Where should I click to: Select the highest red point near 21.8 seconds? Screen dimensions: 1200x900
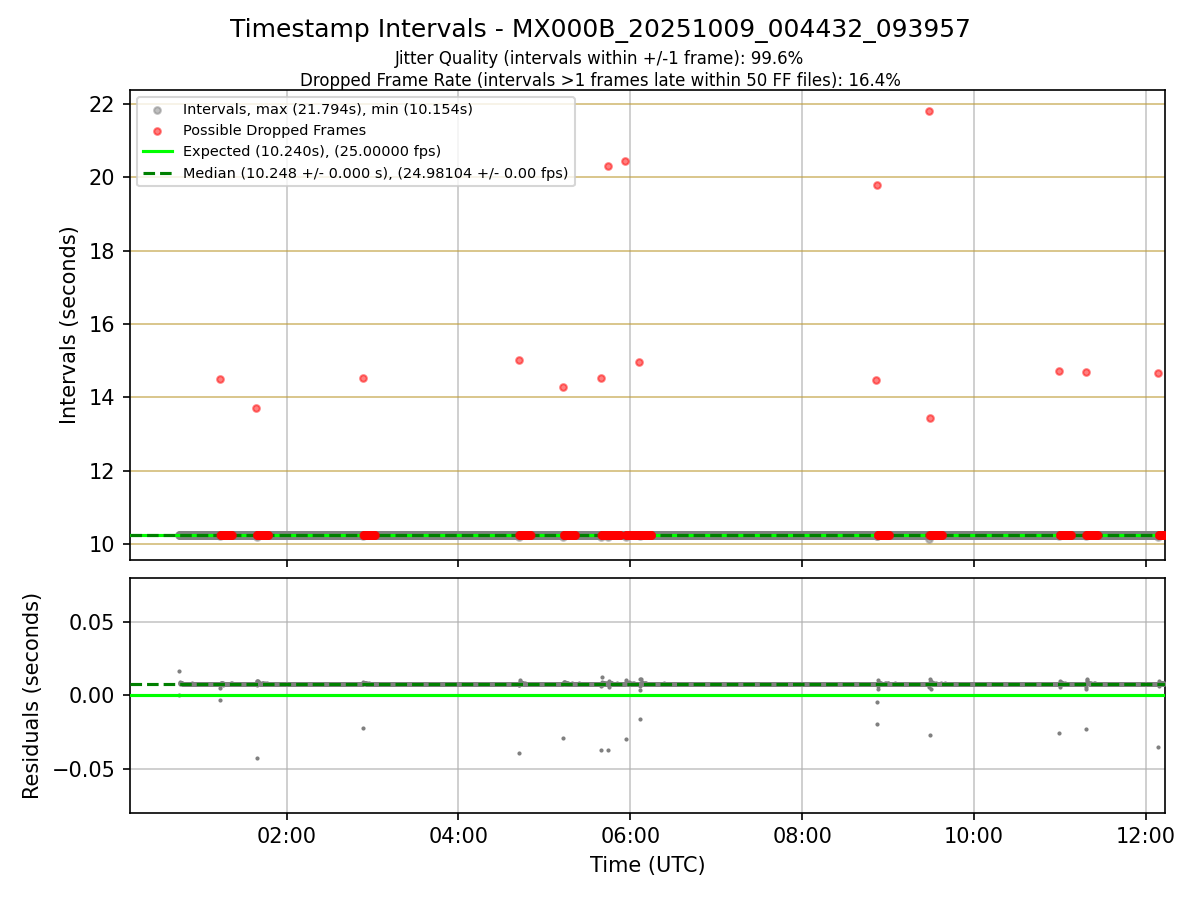[x=929, y=111]
